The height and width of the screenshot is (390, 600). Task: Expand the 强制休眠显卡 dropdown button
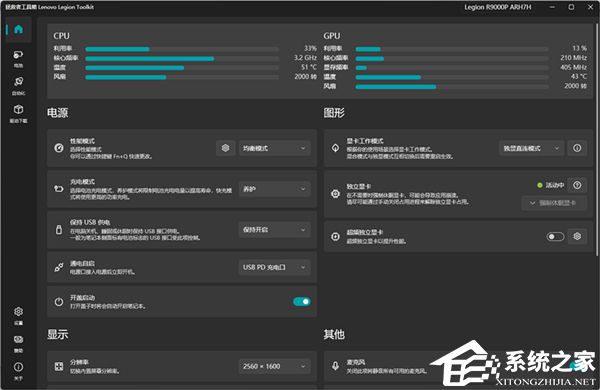[554, 203]
